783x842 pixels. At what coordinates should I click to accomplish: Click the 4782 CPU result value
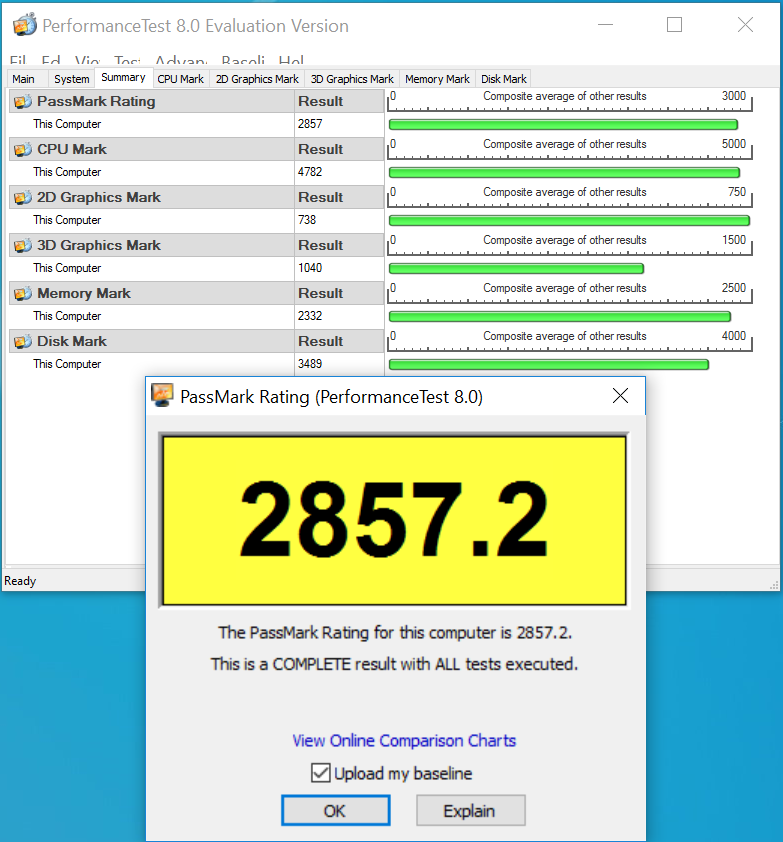(310, 172)
